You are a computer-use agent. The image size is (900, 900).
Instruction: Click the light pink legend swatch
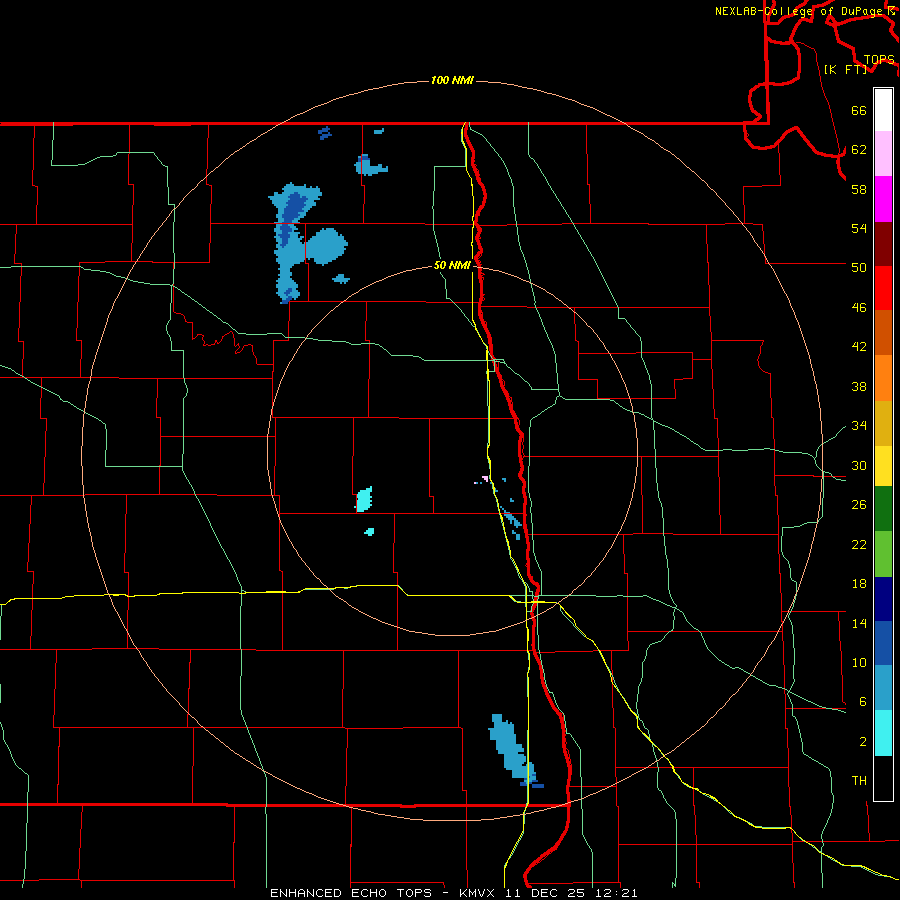883,153
